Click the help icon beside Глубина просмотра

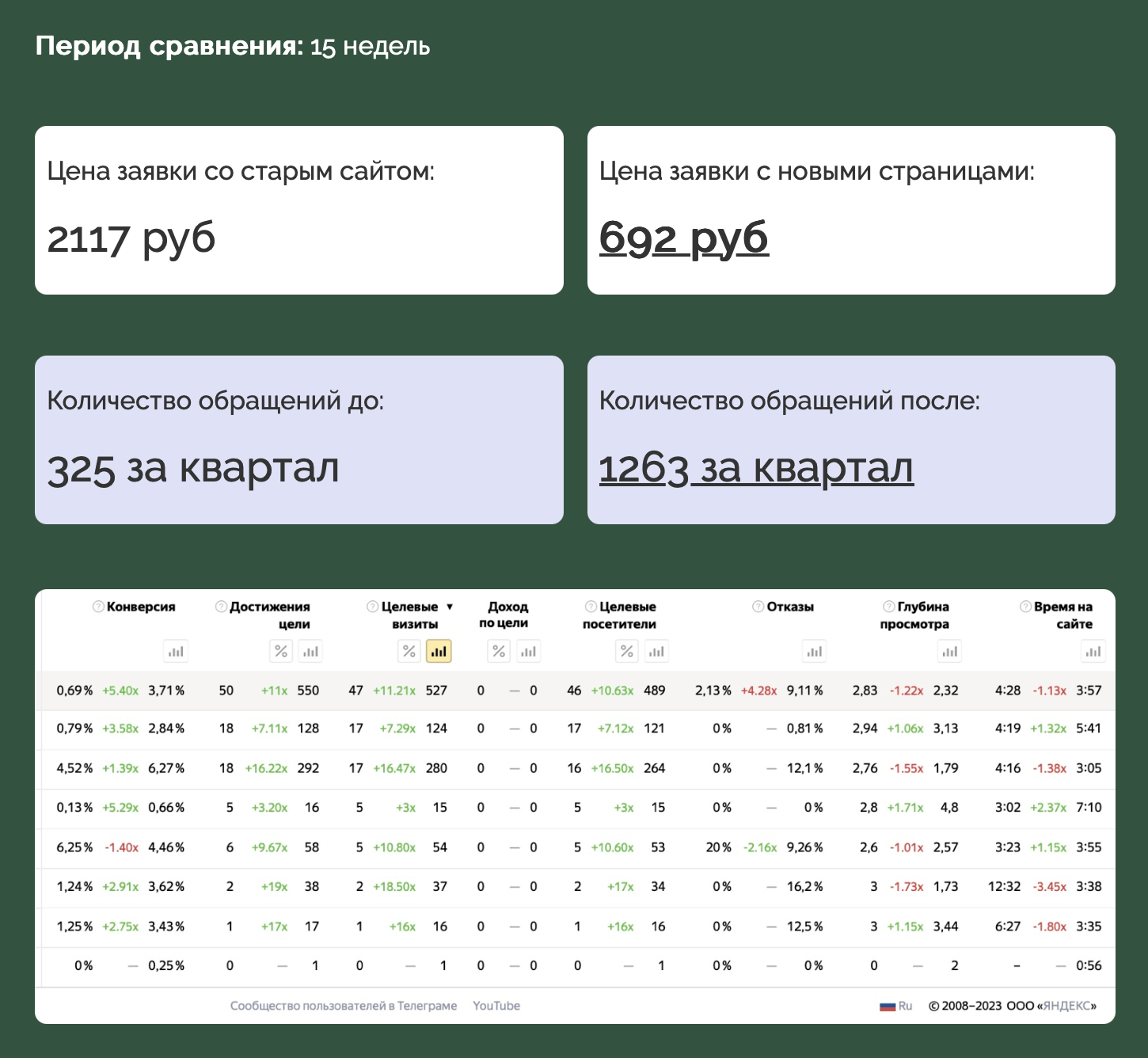point(889,607)
